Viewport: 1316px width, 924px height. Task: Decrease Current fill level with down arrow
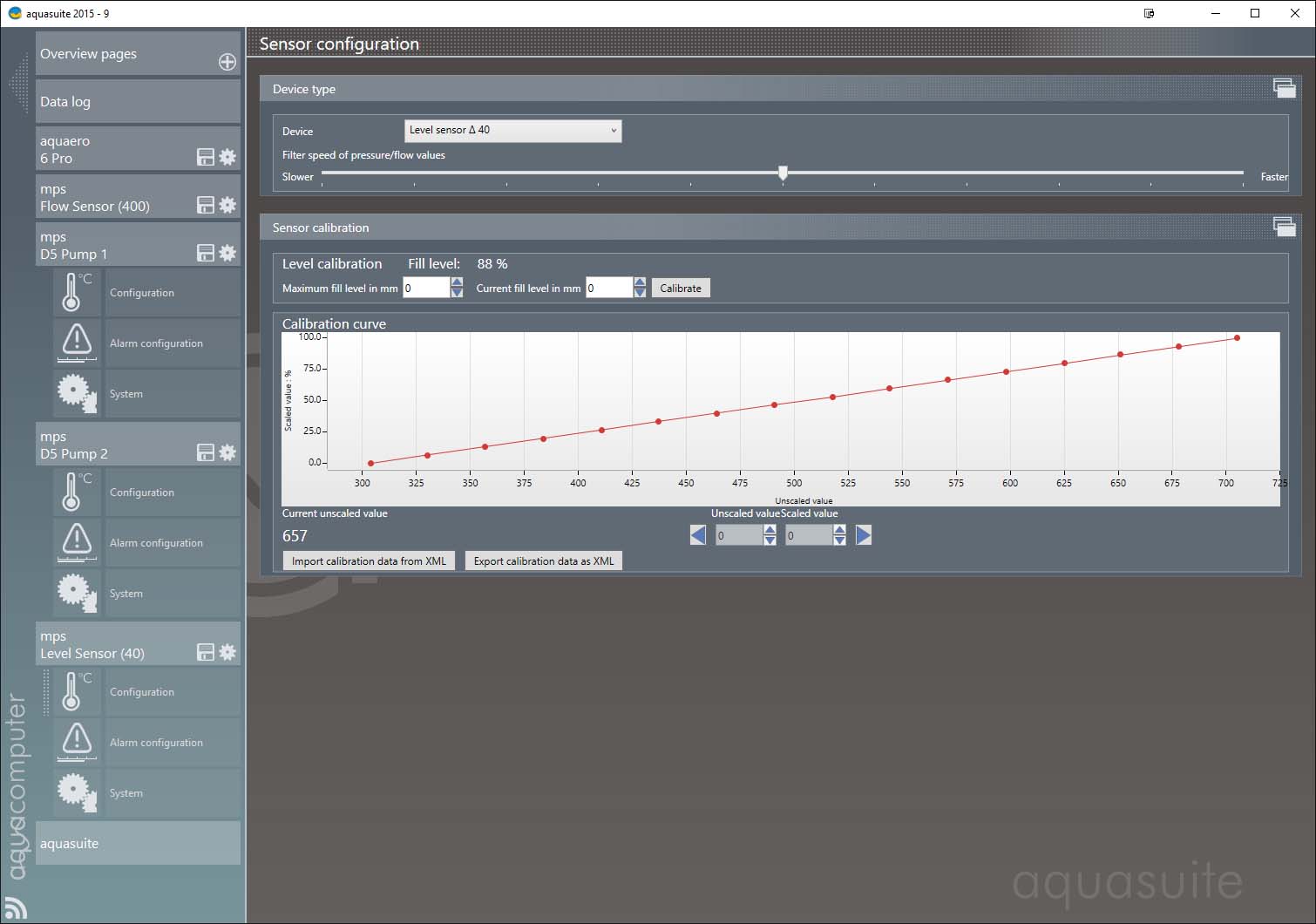(640, 293)
